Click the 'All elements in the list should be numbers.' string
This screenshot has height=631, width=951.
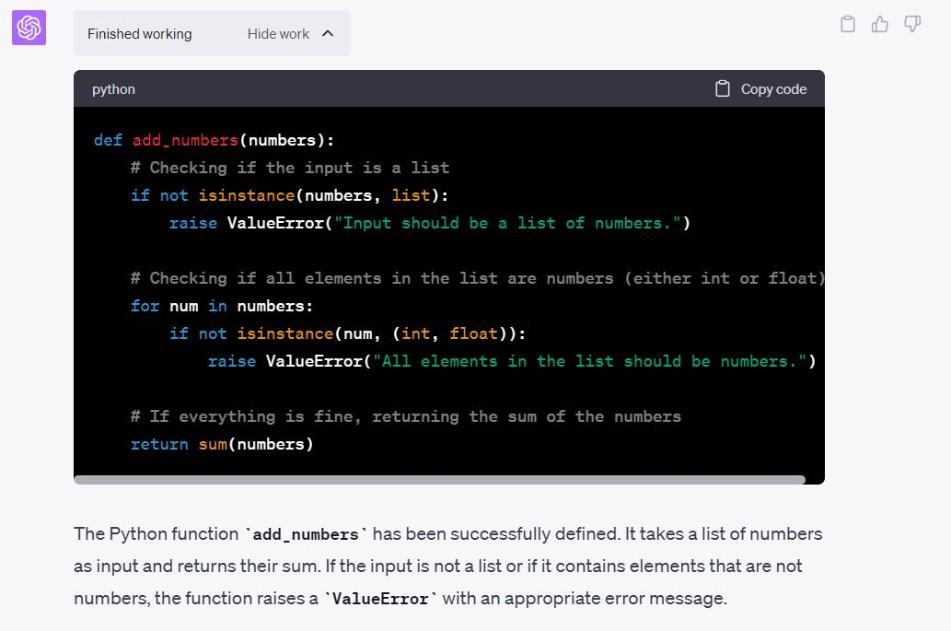[x=590, y=361]
